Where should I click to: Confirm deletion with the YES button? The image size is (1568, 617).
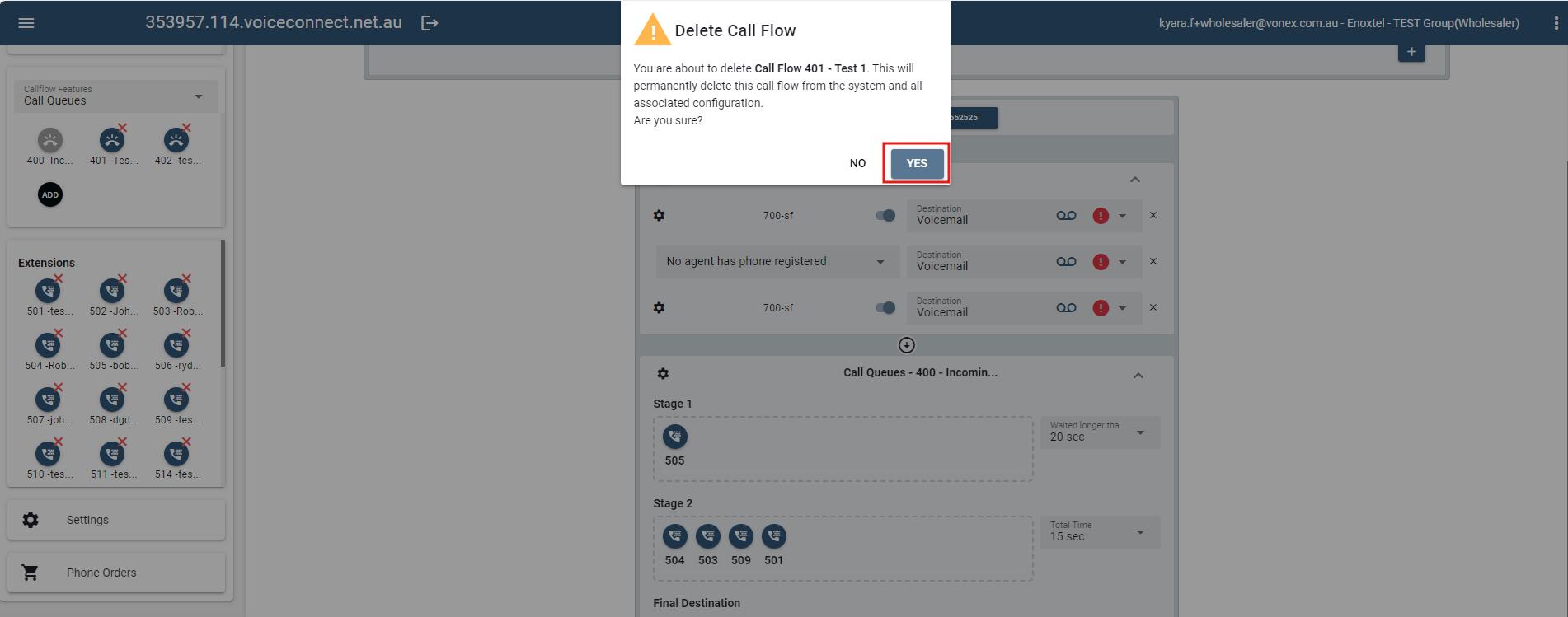(x=917, y=163)
